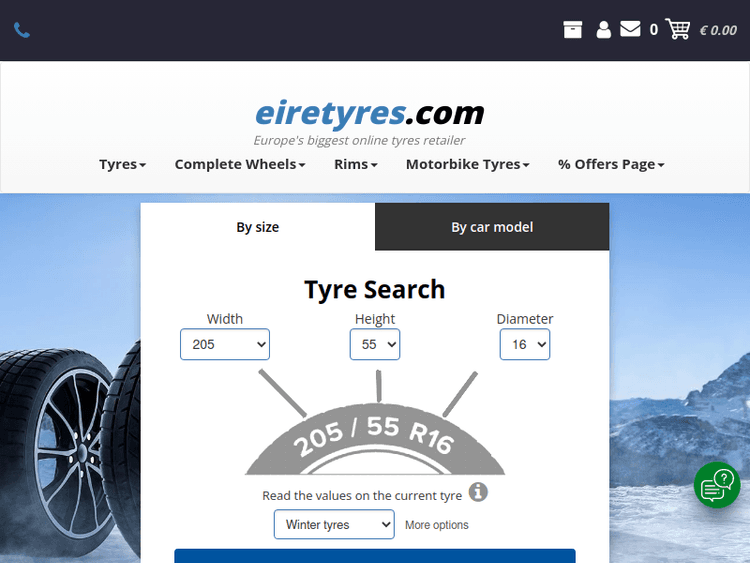Expand the Tyres menu
This screenshot has width=750, height=563.
tap(122, 165)
